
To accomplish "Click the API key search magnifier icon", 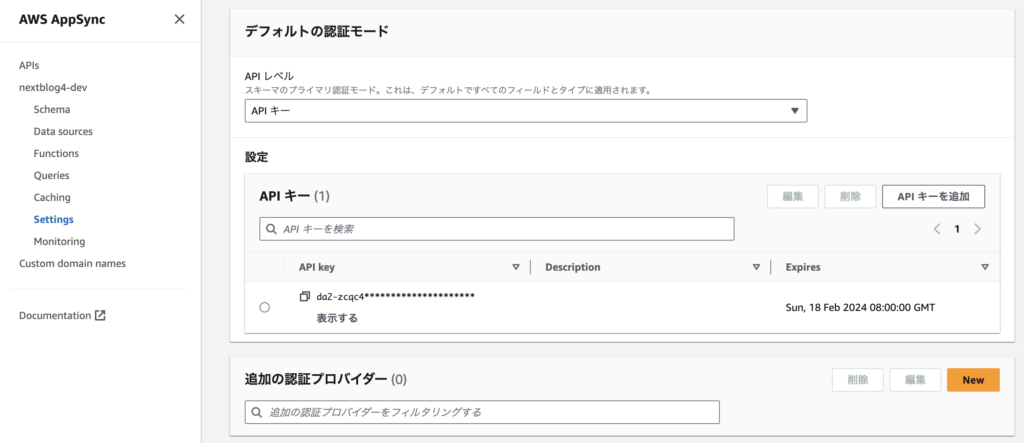I will tap(271, 229).
